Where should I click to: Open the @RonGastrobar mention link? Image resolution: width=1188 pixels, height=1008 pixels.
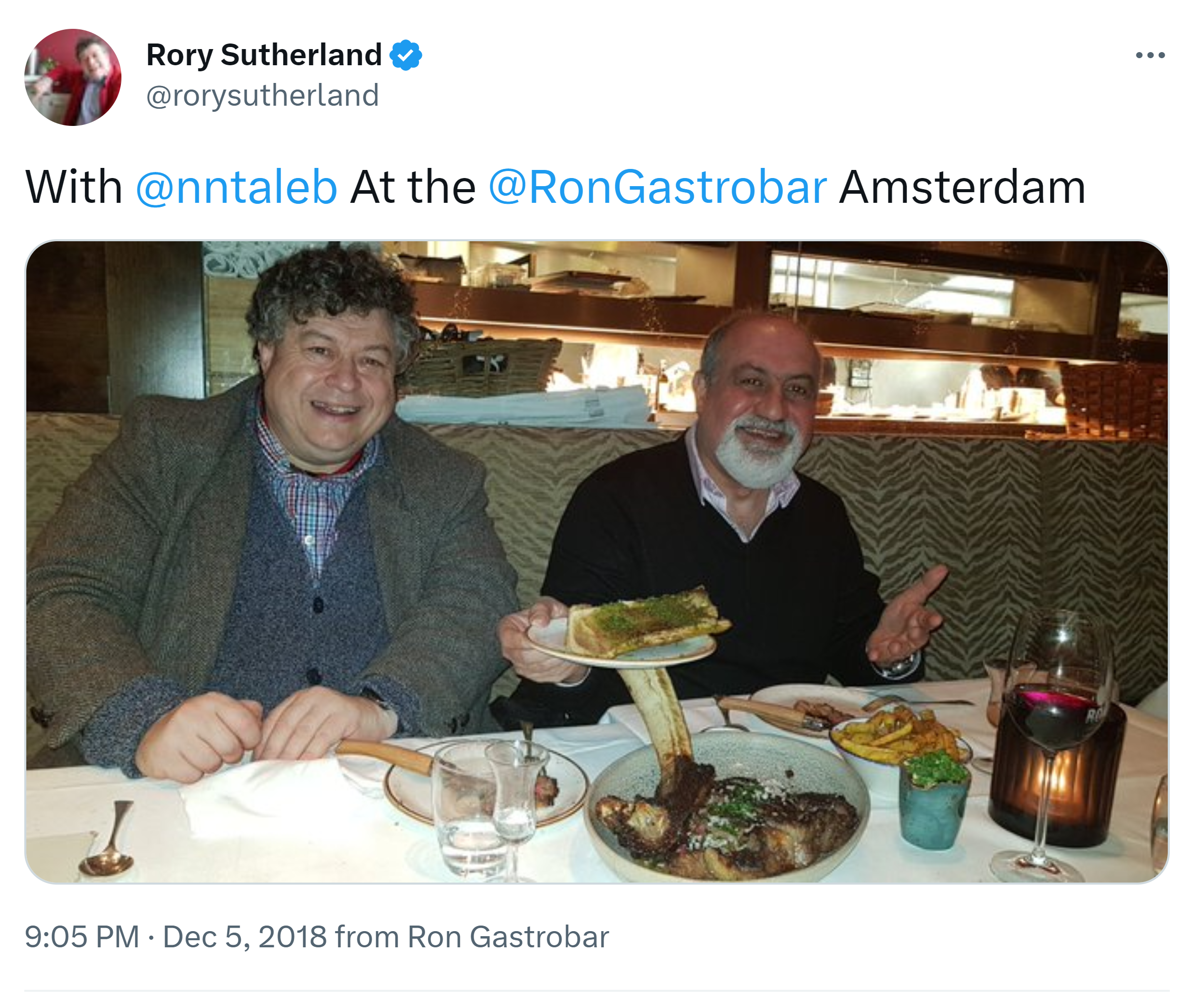pyautogui.click(x=657, y=187)
